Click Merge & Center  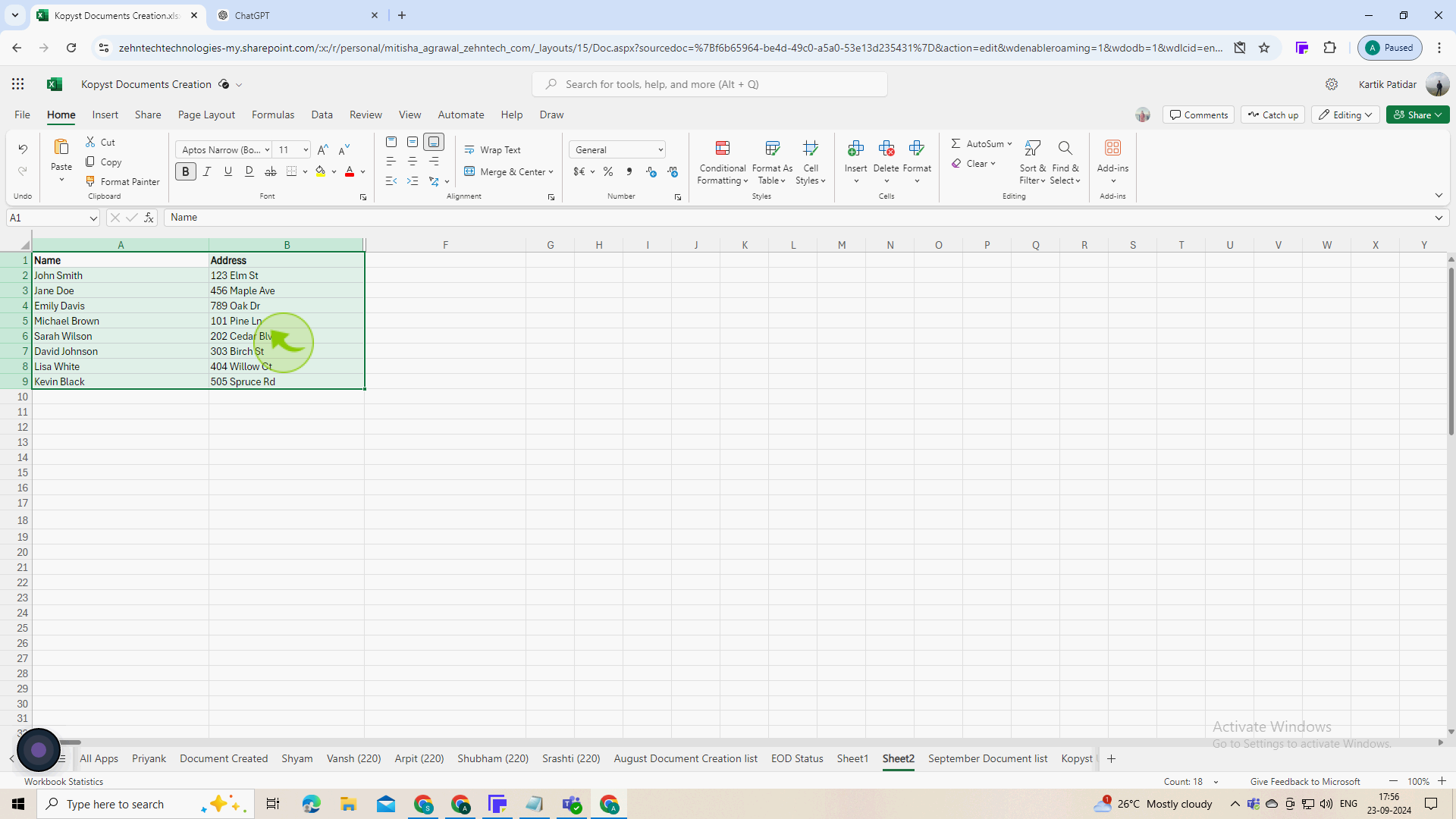pos(509,172)
